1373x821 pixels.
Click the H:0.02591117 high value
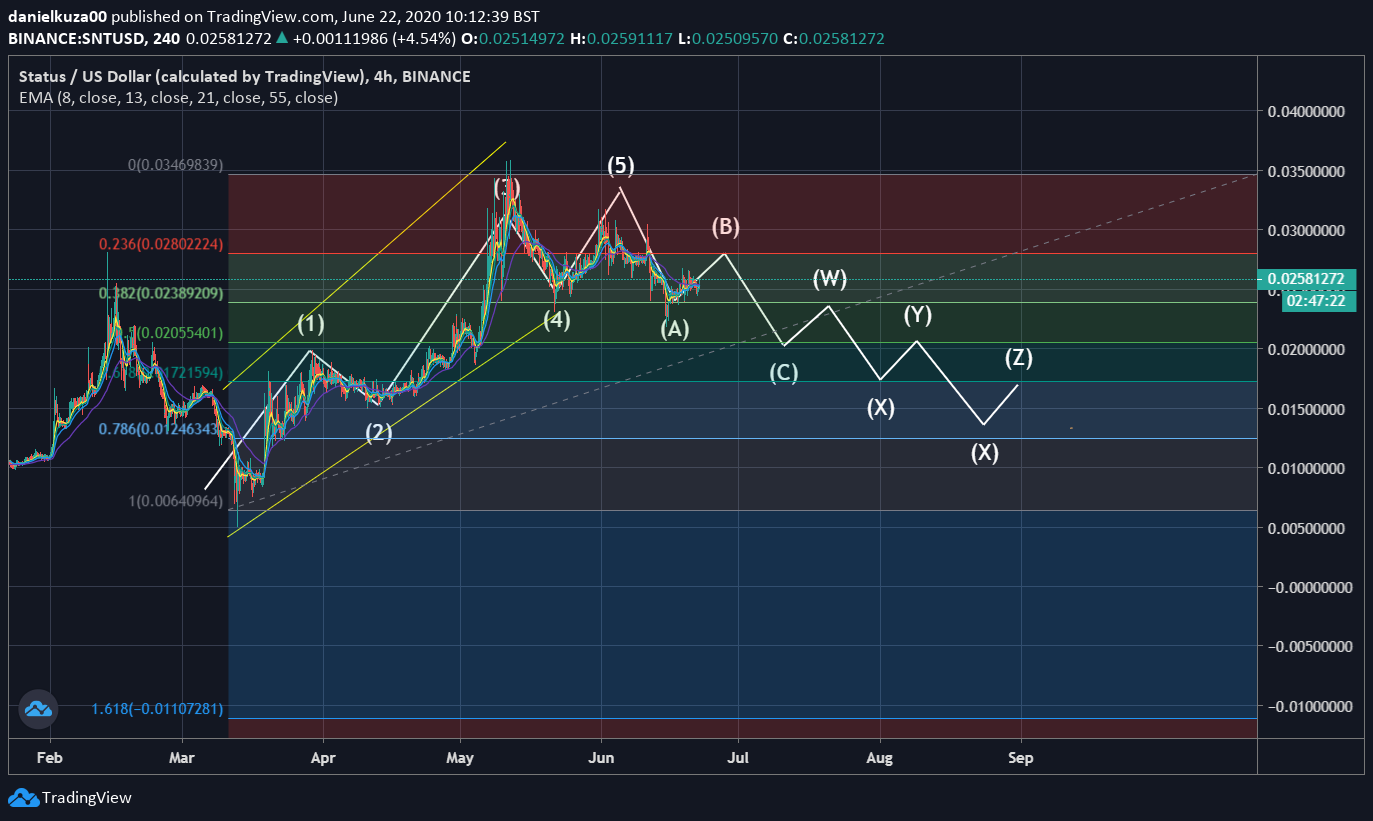click(x=620, y=38)
